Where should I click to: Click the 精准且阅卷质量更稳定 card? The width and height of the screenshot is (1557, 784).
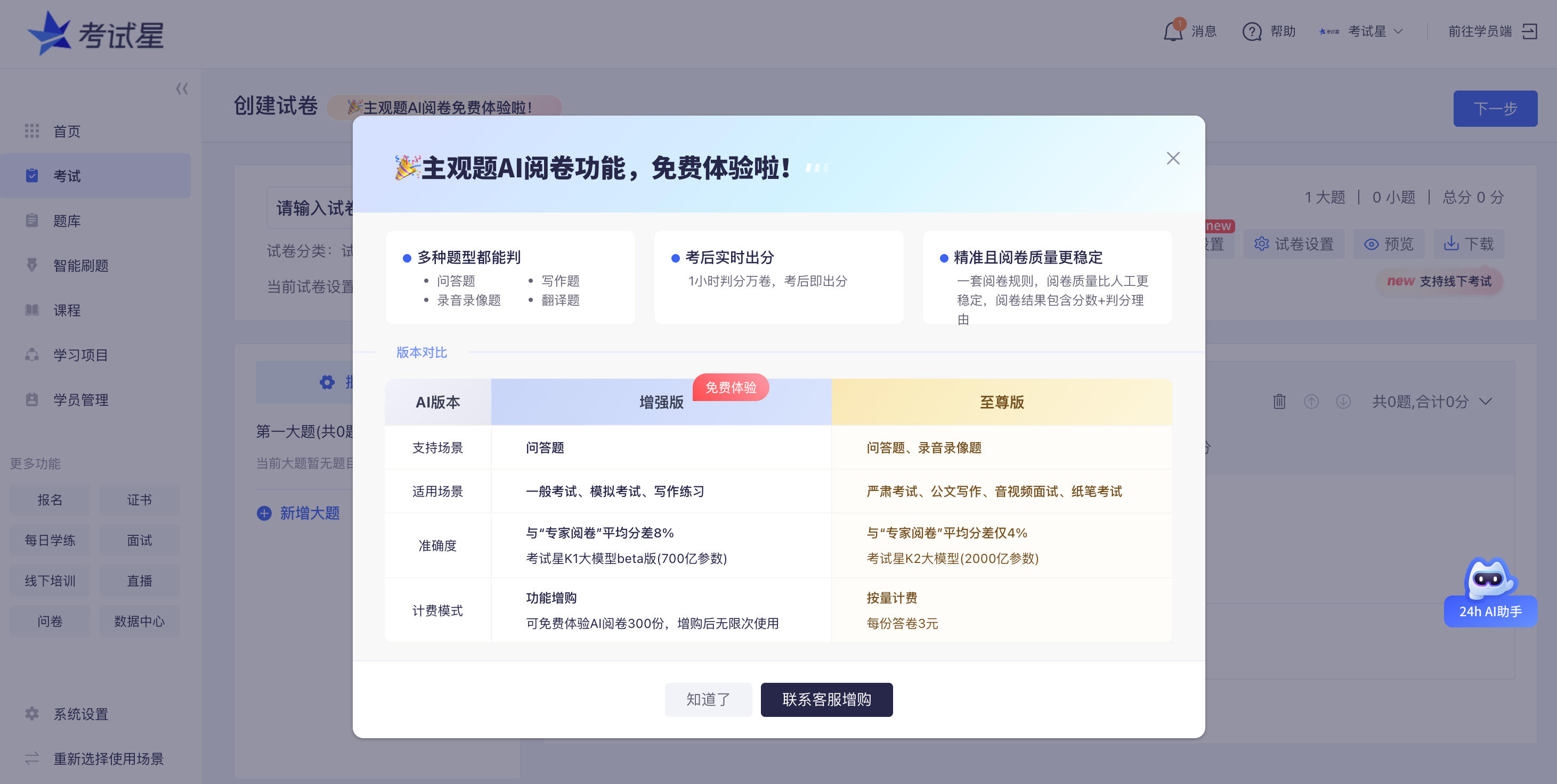click(1047, 277)
